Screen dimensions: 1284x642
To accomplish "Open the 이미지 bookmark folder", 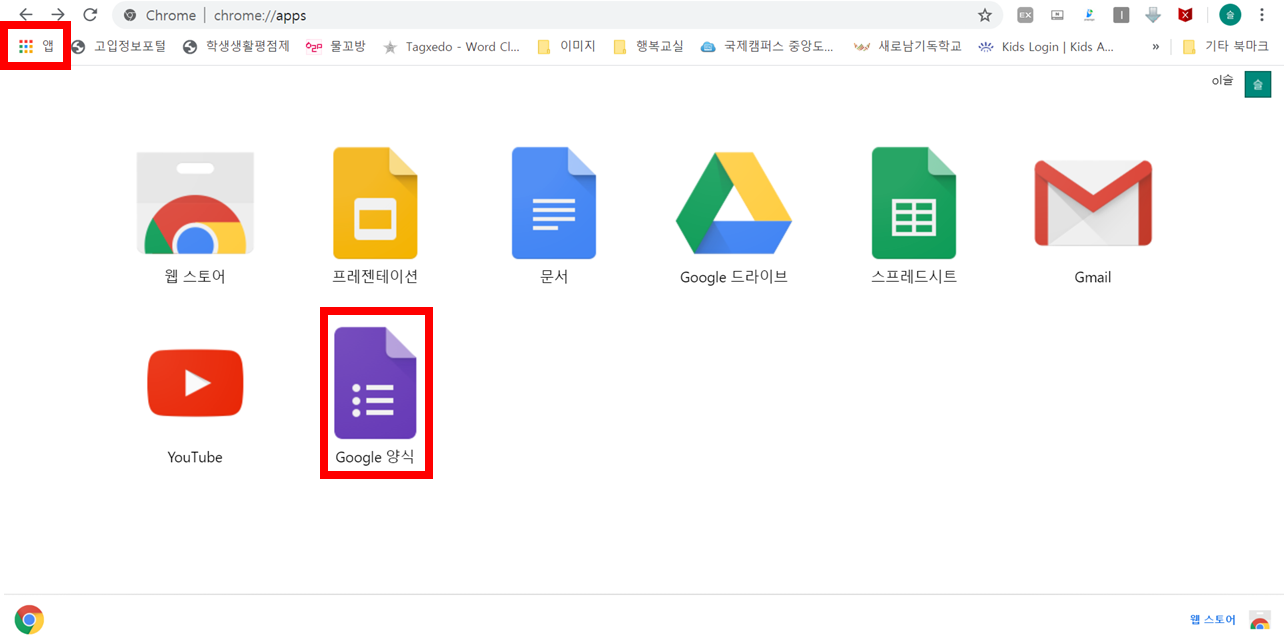I will coord(566,46).
